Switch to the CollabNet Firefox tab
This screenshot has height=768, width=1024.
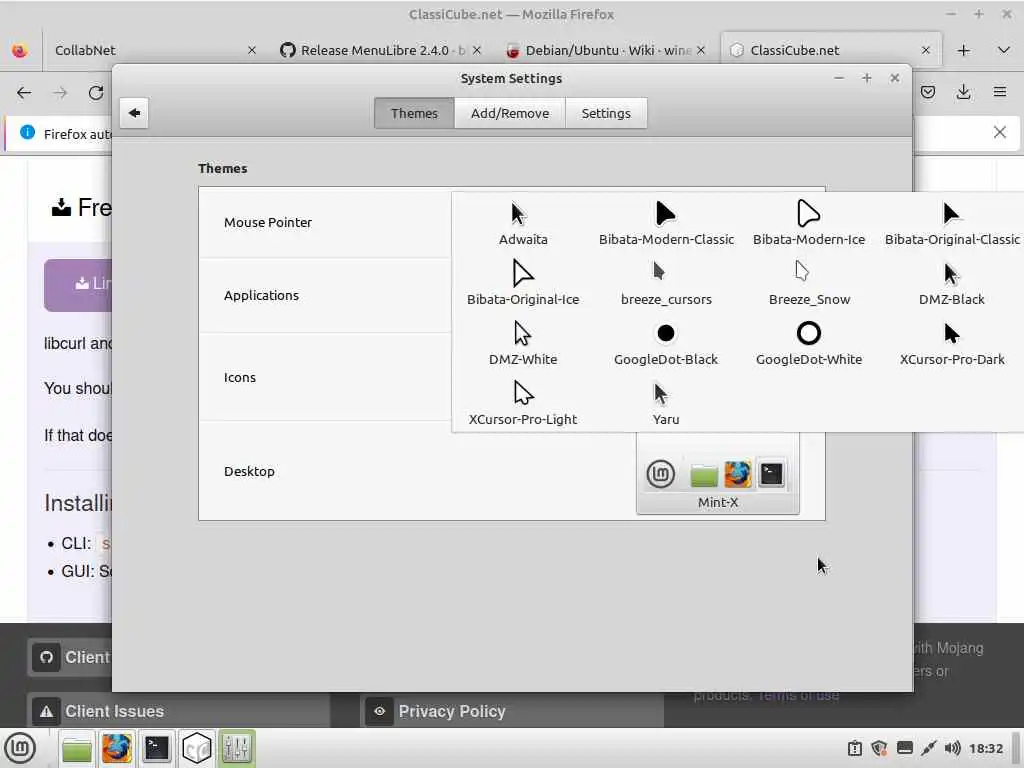152,50
